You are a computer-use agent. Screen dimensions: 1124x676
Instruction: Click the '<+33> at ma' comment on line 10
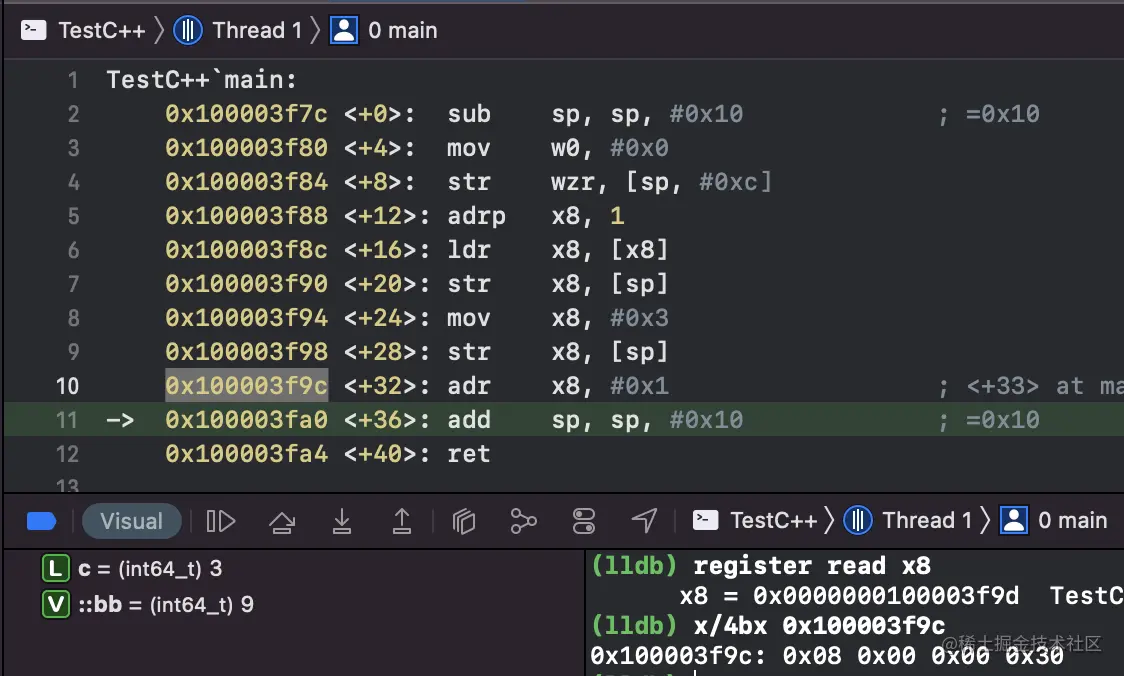(1045, 386)
